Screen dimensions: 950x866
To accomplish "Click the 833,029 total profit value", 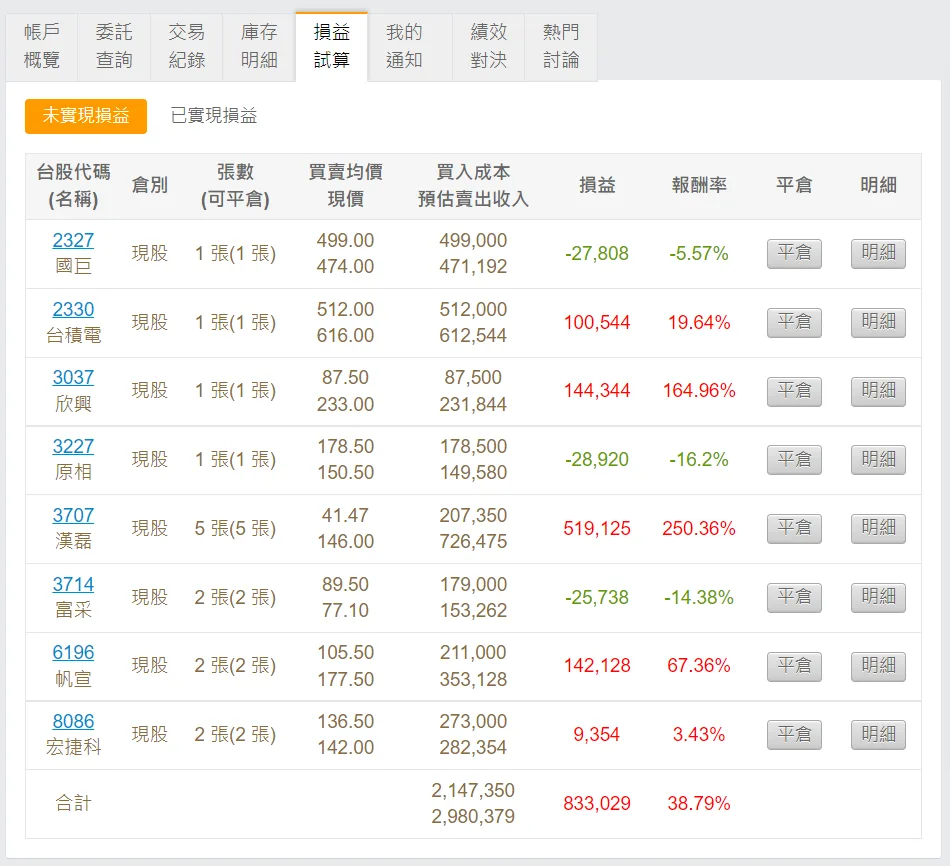I will point(597,804).
